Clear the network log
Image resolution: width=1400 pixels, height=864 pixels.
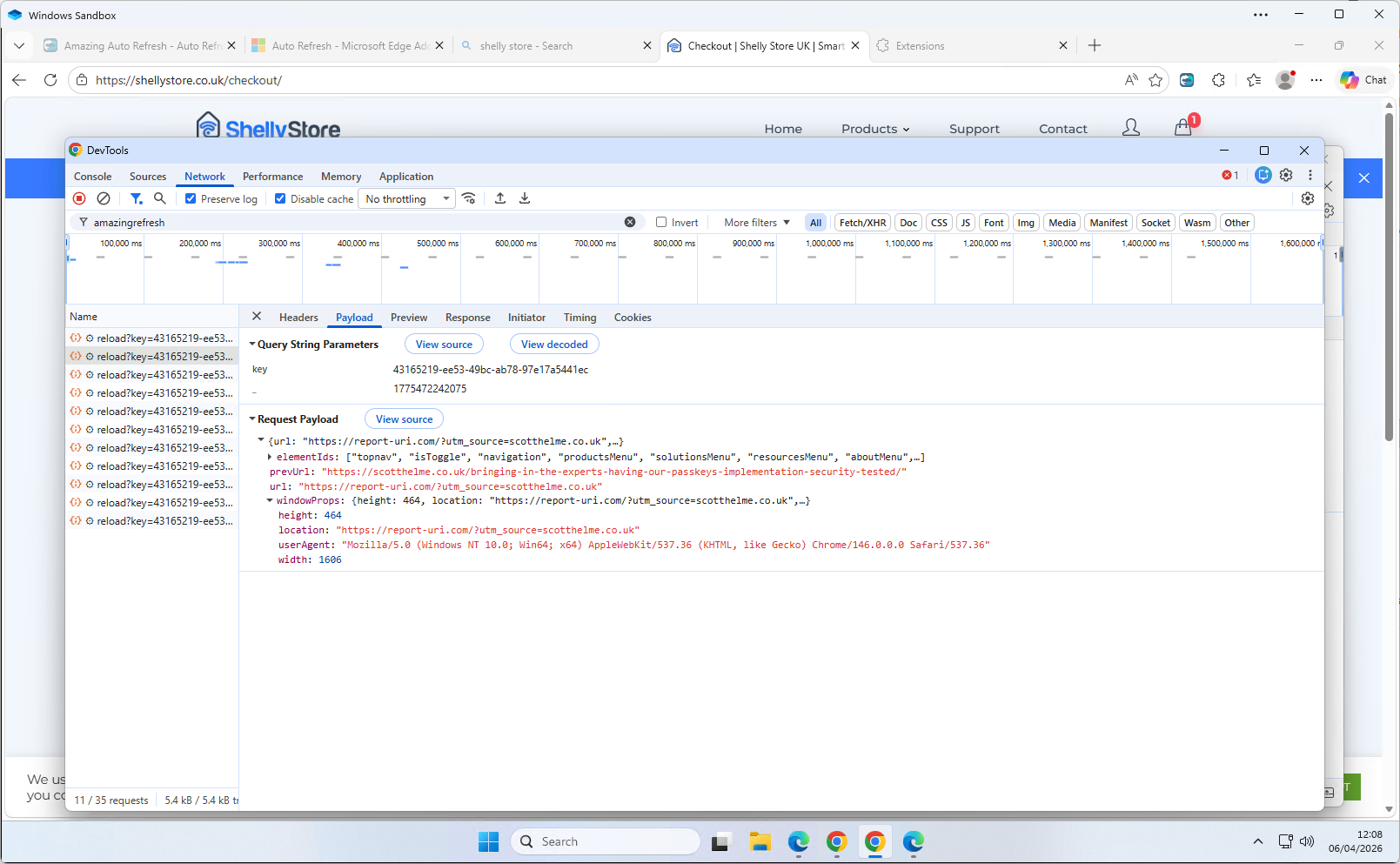(x=104, y=198)
